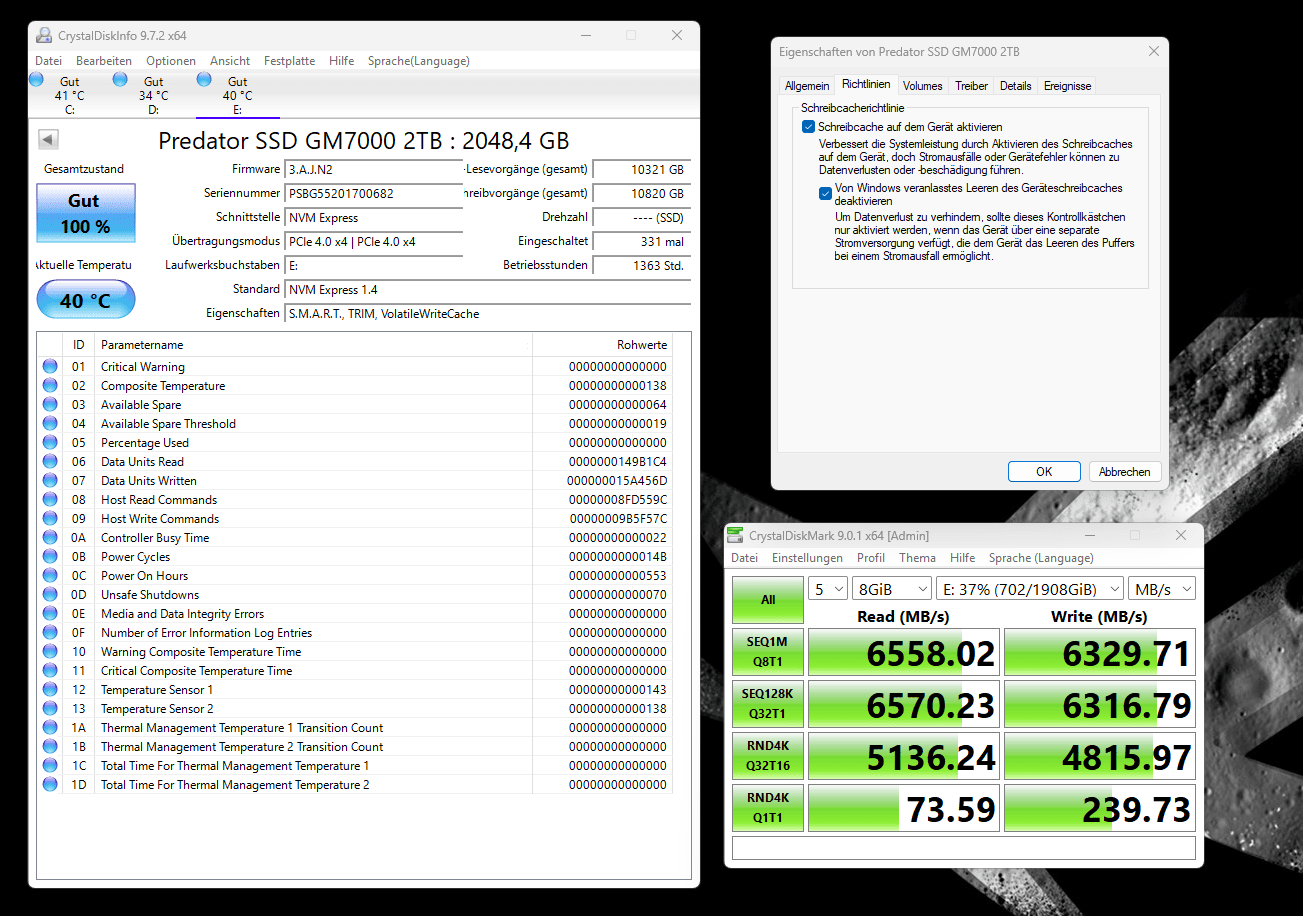Click status orb for Power Cycles row
The width and height of the screenshot is (1303, 916).
tap(50, 557)
